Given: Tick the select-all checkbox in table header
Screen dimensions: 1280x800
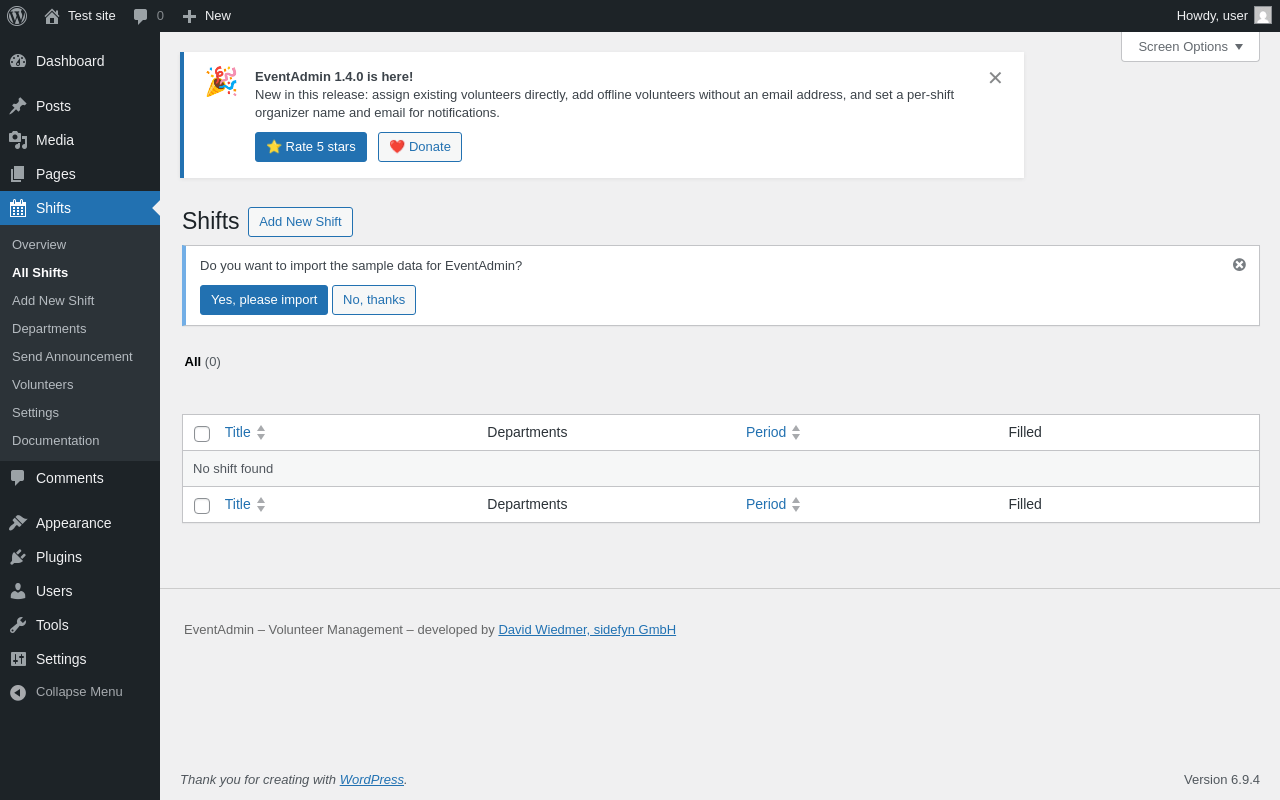Looking at the screenshot, I should pos(202,434).
